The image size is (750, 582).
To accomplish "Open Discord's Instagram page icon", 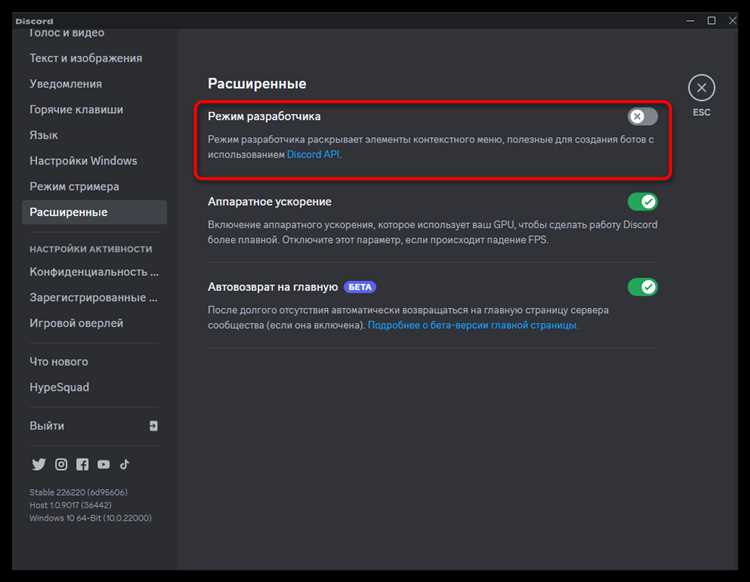I will [x=61, y=464].
